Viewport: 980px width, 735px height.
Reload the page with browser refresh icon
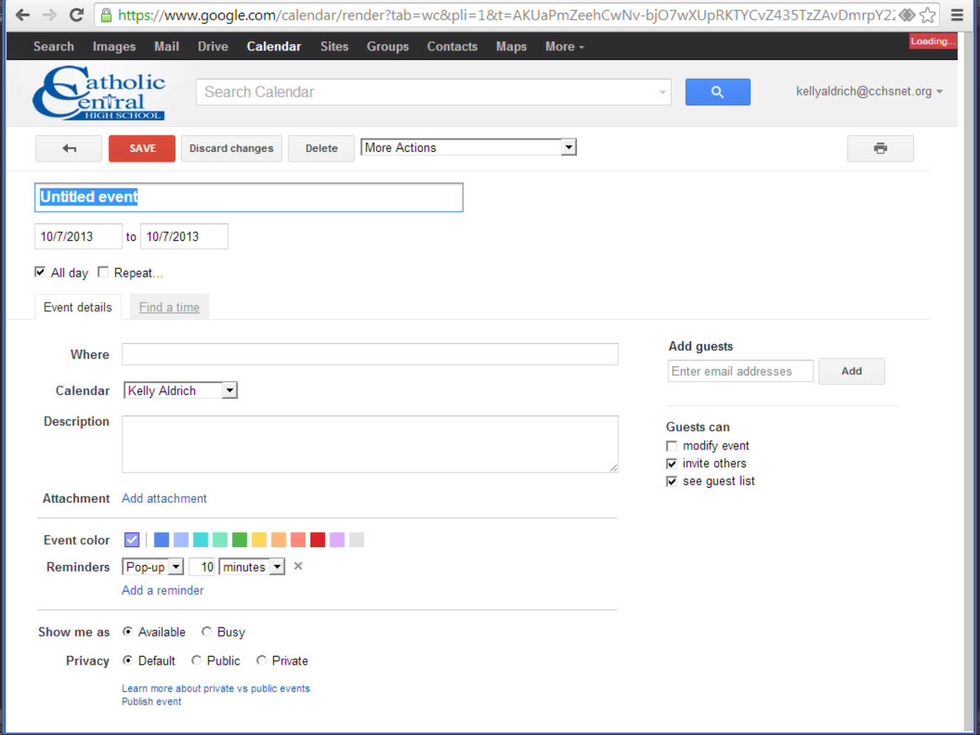[76, 15]
